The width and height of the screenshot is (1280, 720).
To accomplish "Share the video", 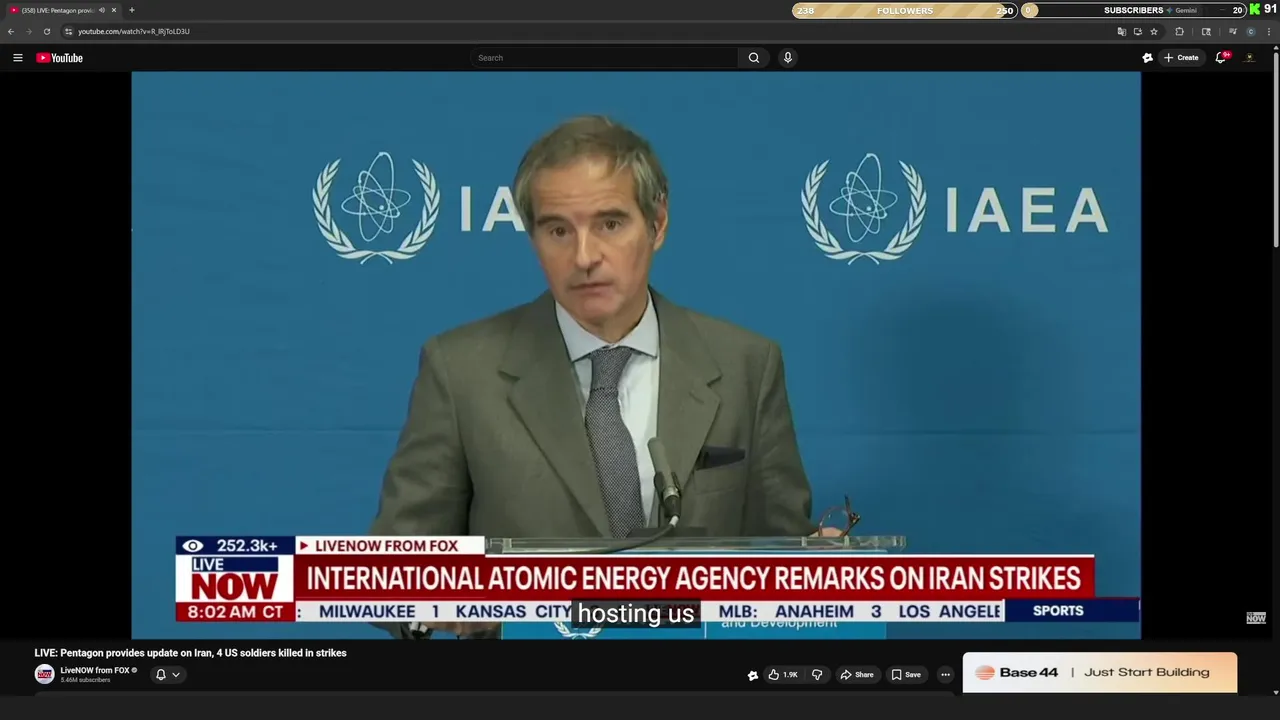I will pos(857,675).
